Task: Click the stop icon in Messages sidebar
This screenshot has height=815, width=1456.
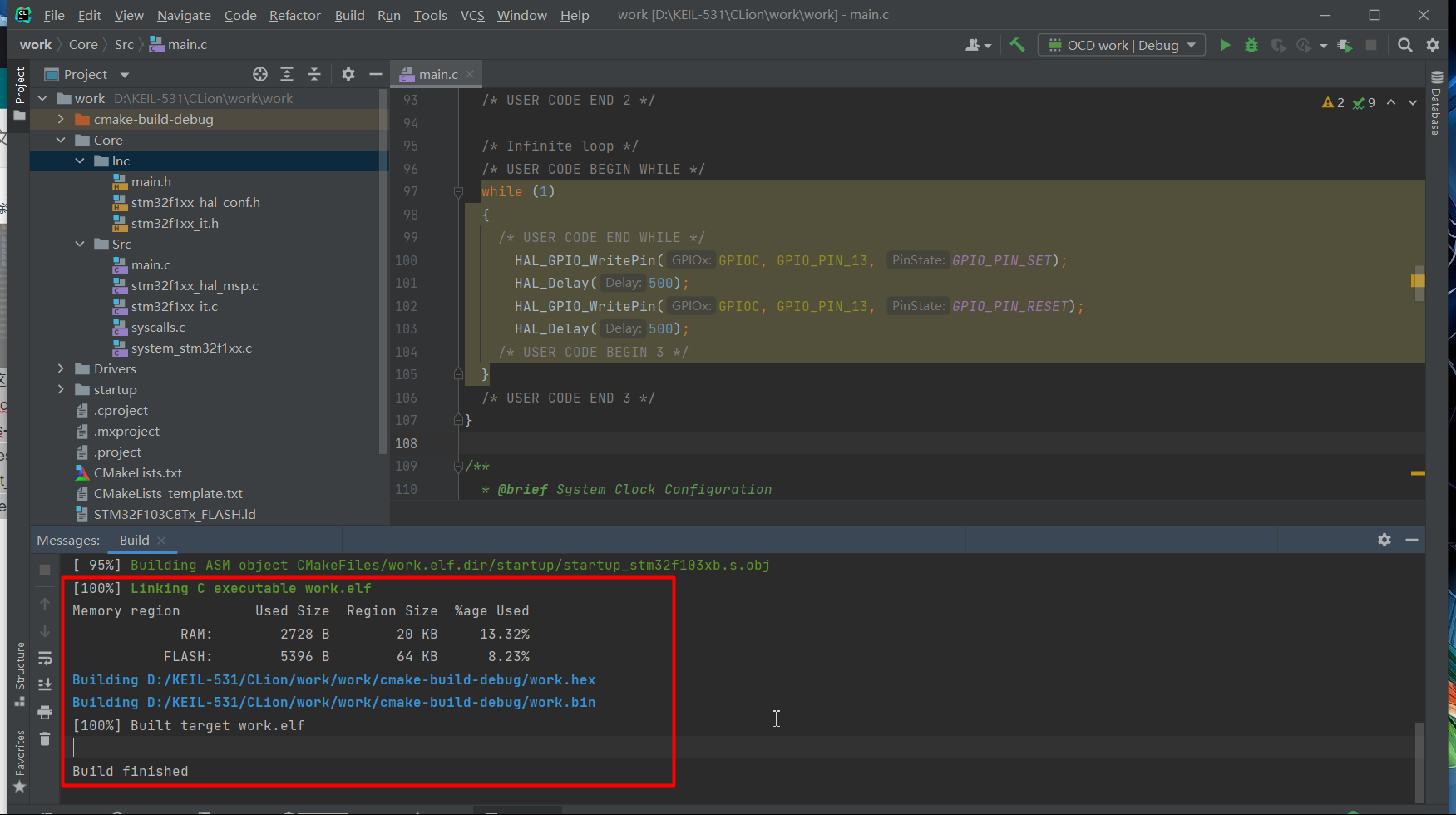Action: tap(45, 570)
